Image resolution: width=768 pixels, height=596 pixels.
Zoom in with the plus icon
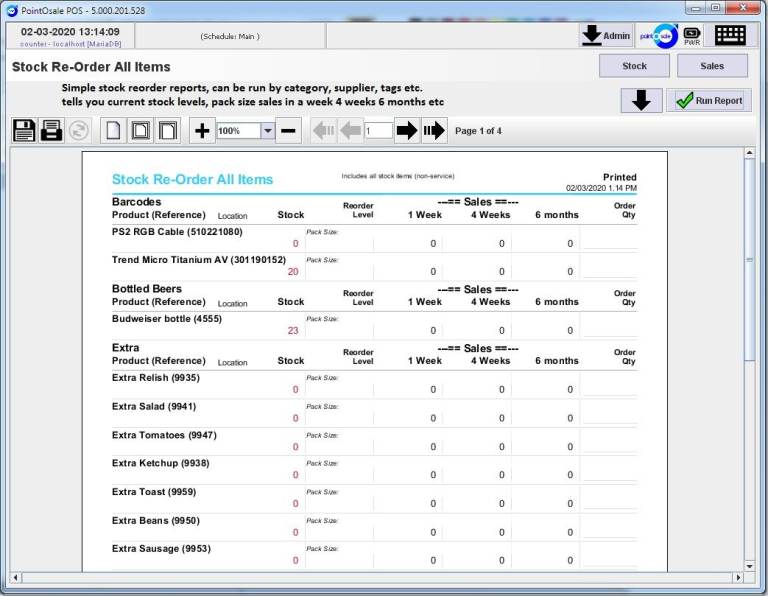(202, 131)
